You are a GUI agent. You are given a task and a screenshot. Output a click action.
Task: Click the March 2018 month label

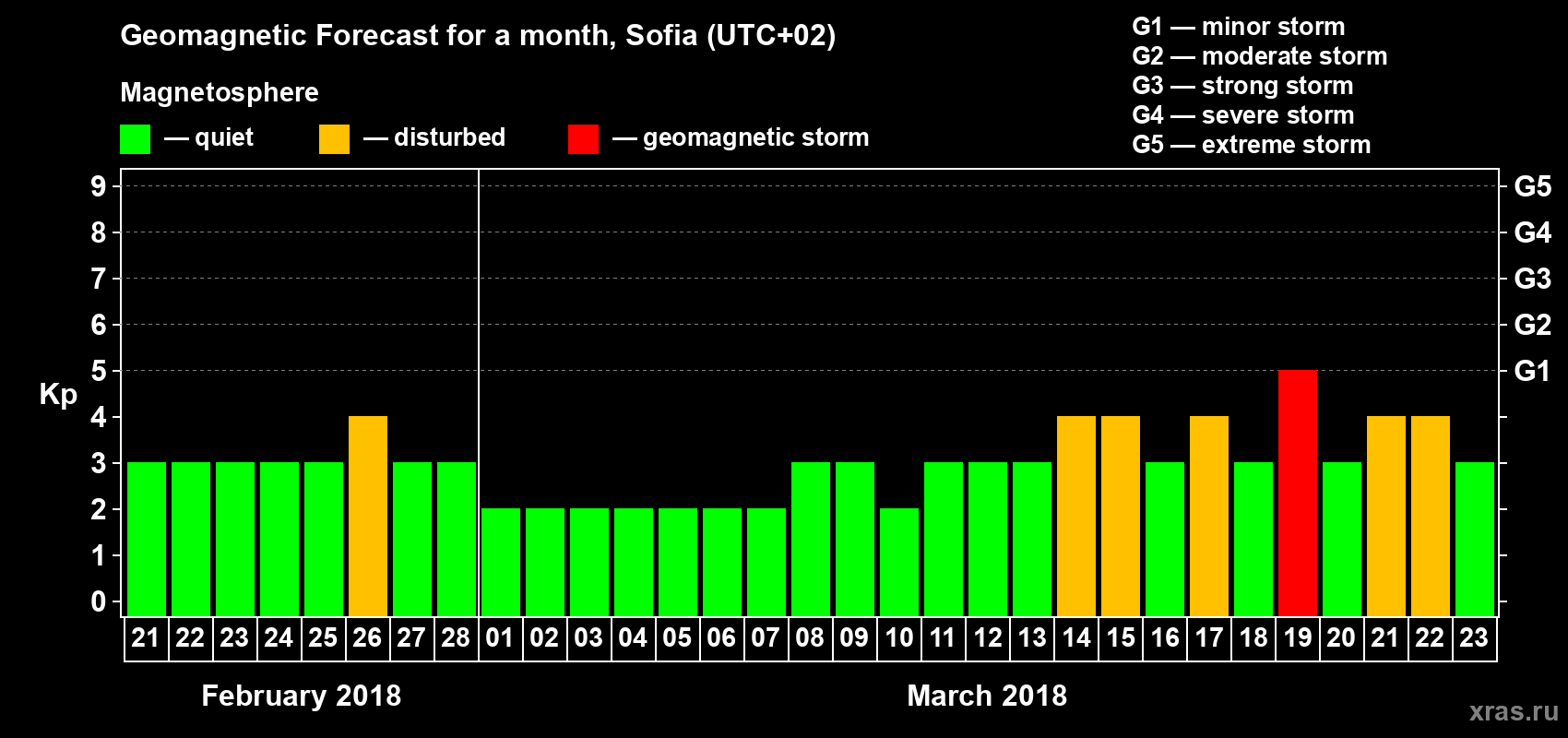point(987,696)
